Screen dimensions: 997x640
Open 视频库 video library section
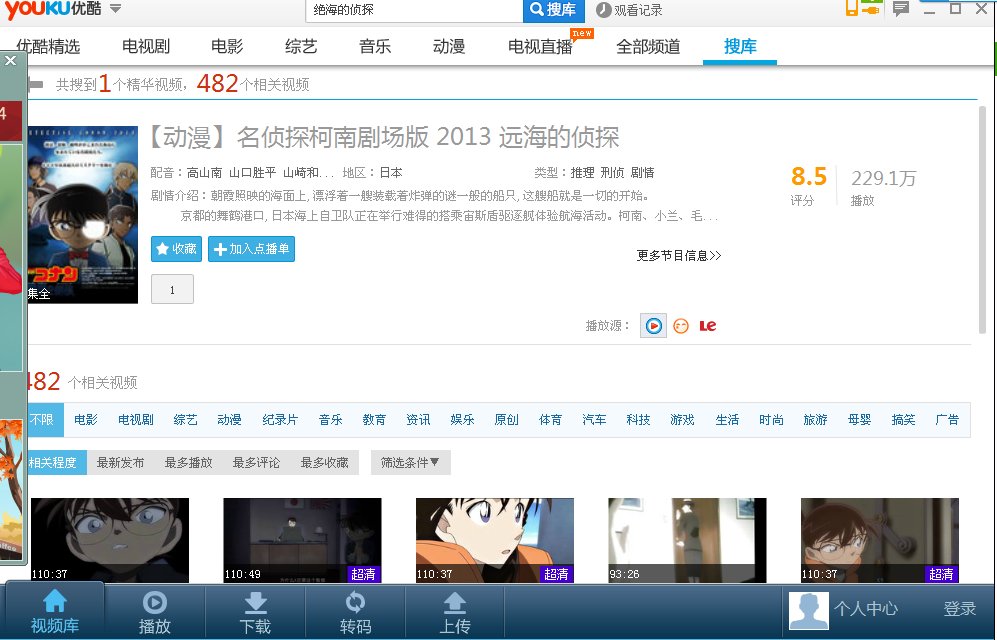tap(55, 611)
